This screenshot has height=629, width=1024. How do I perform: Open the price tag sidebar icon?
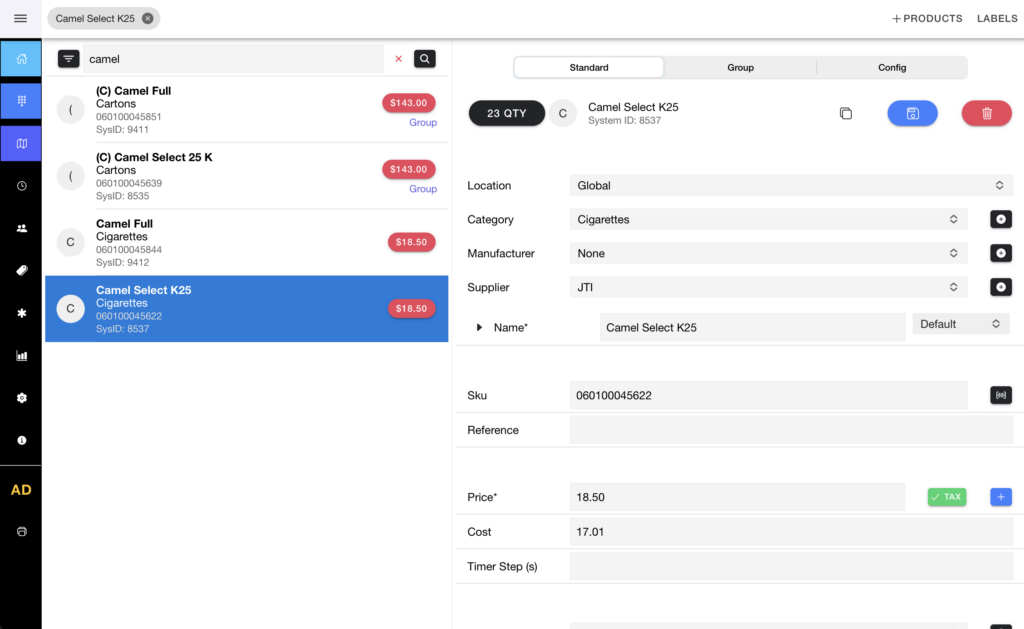(22, 270)
